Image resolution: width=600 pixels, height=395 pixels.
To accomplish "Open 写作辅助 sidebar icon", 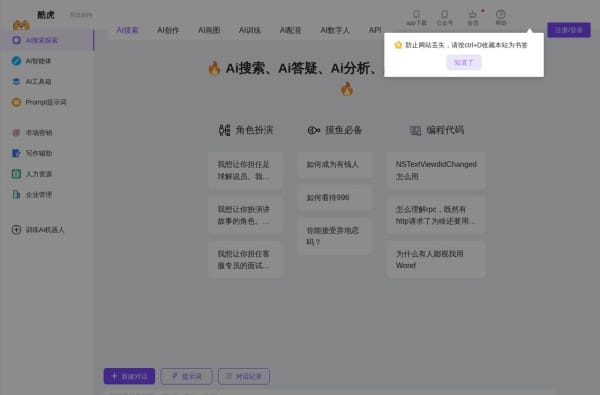I will [16, 153].
